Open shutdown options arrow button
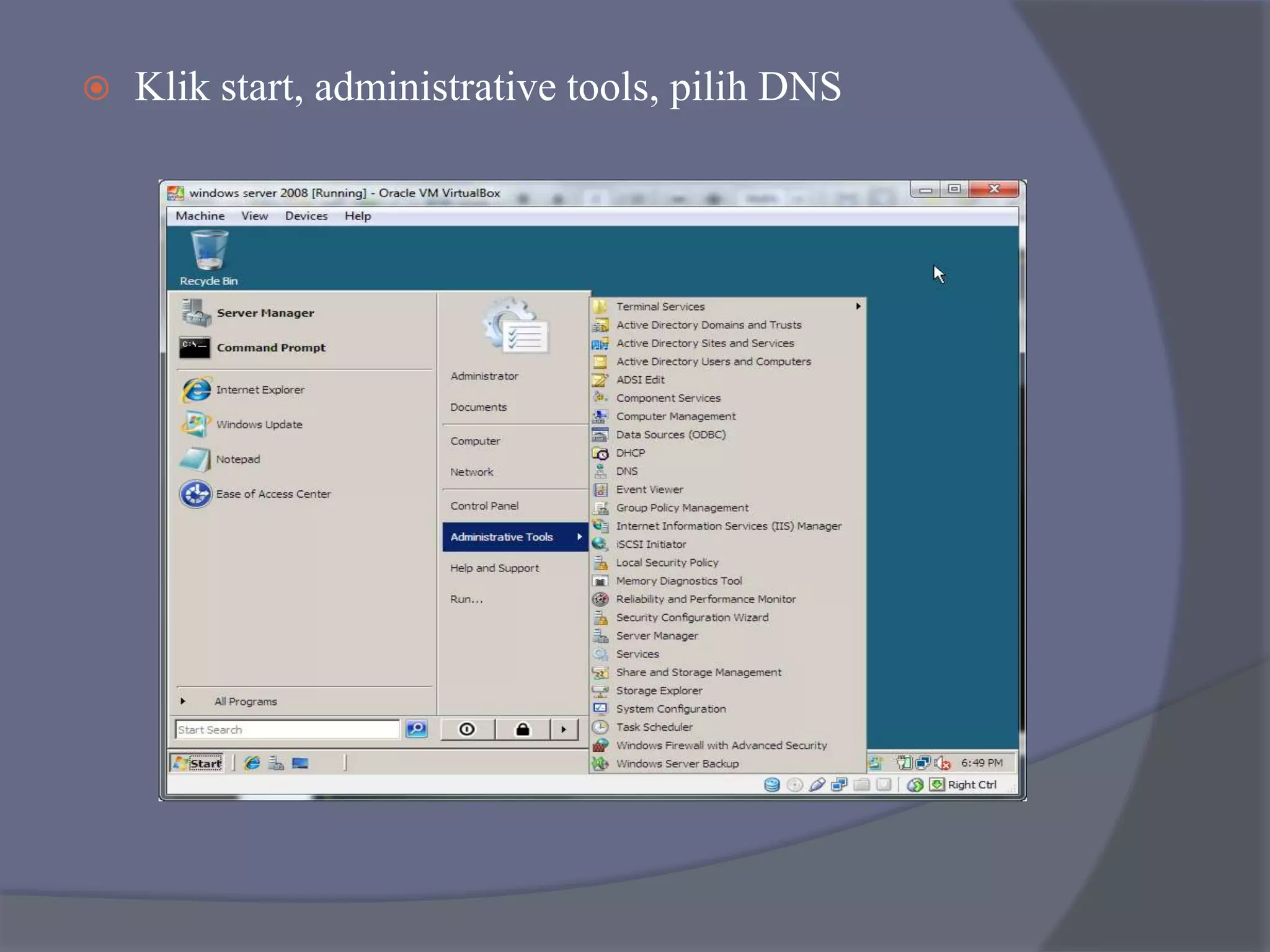1270x952 pixels. pyautogui.click(x=564, y=729)
